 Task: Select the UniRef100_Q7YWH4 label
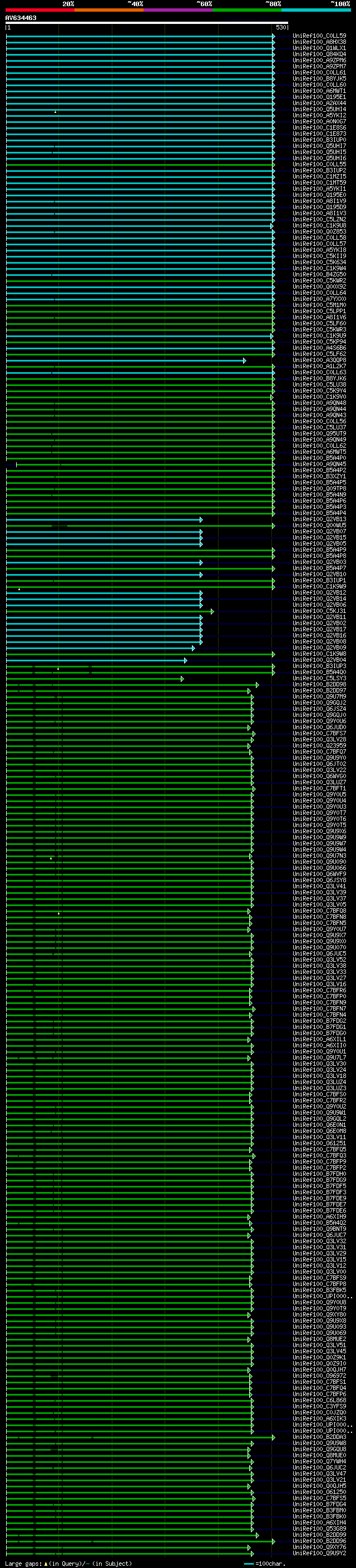coord(319,1461)
